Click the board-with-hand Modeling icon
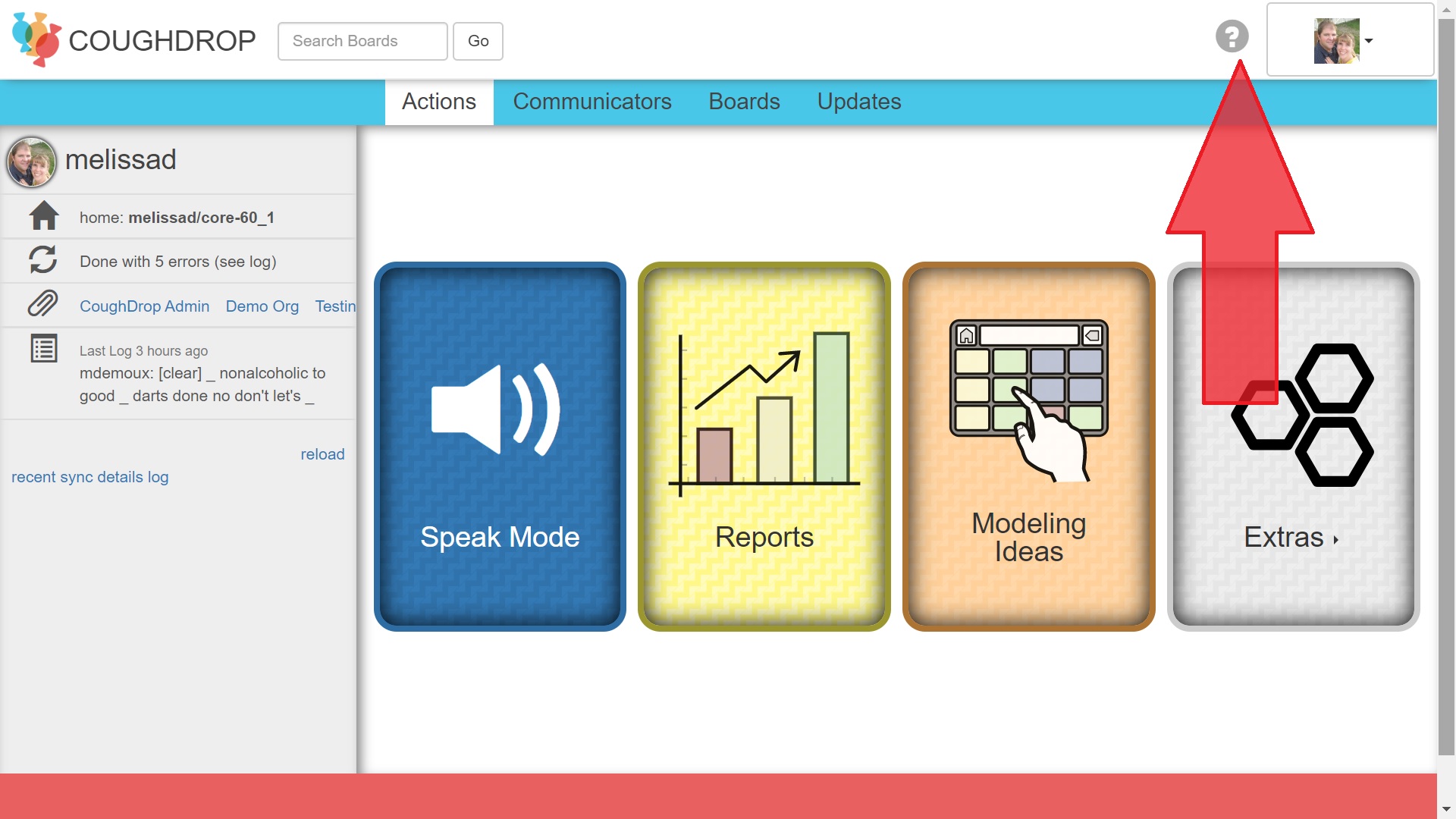 (1029, 400)
